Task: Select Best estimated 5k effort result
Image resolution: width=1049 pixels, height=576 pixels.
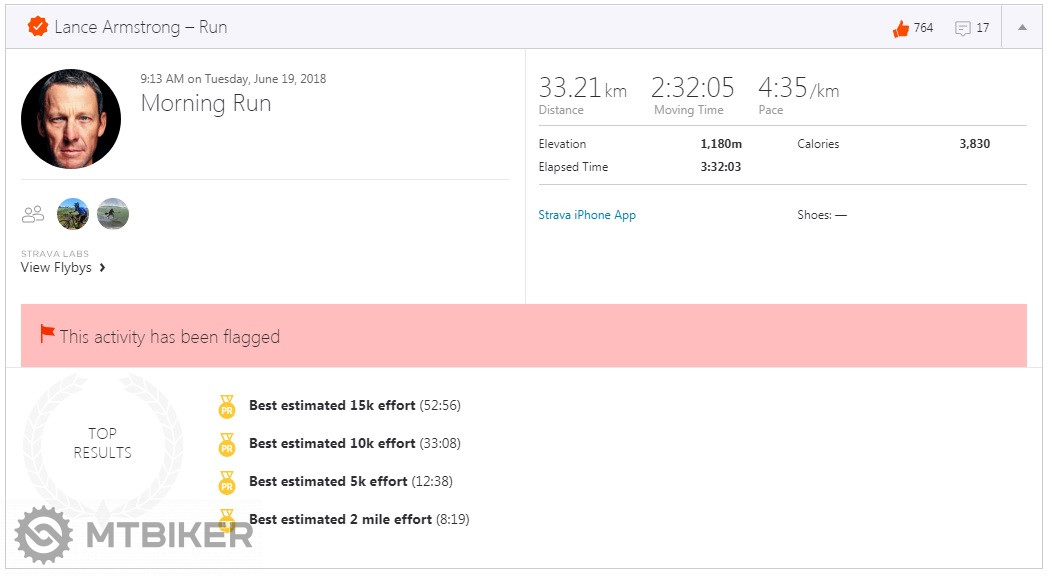Action: click(x=328, y=482)
